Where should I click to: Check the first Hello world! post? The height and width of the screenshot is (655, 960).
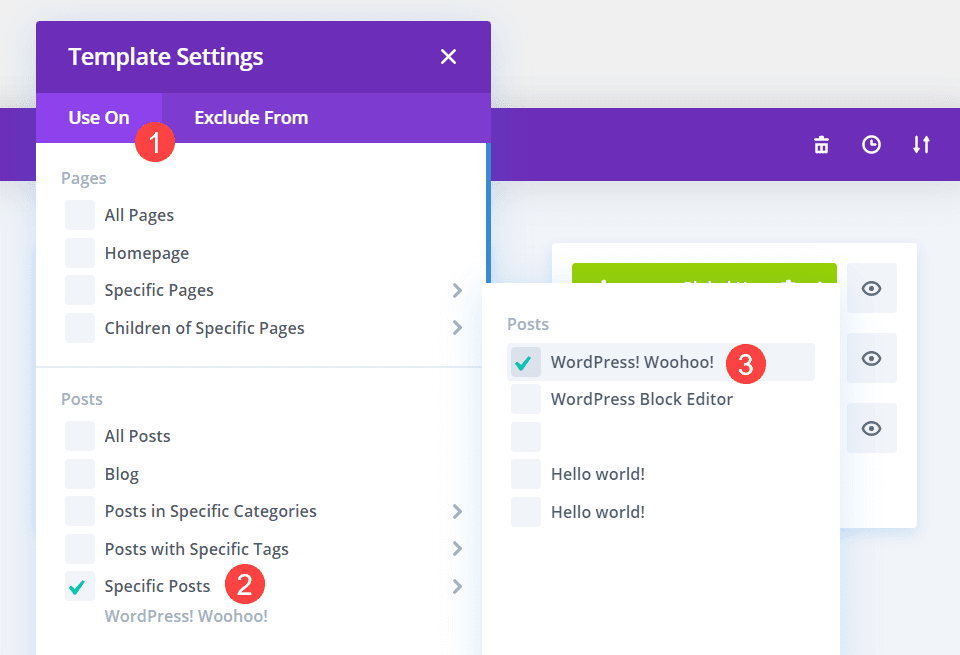(524, 473)
